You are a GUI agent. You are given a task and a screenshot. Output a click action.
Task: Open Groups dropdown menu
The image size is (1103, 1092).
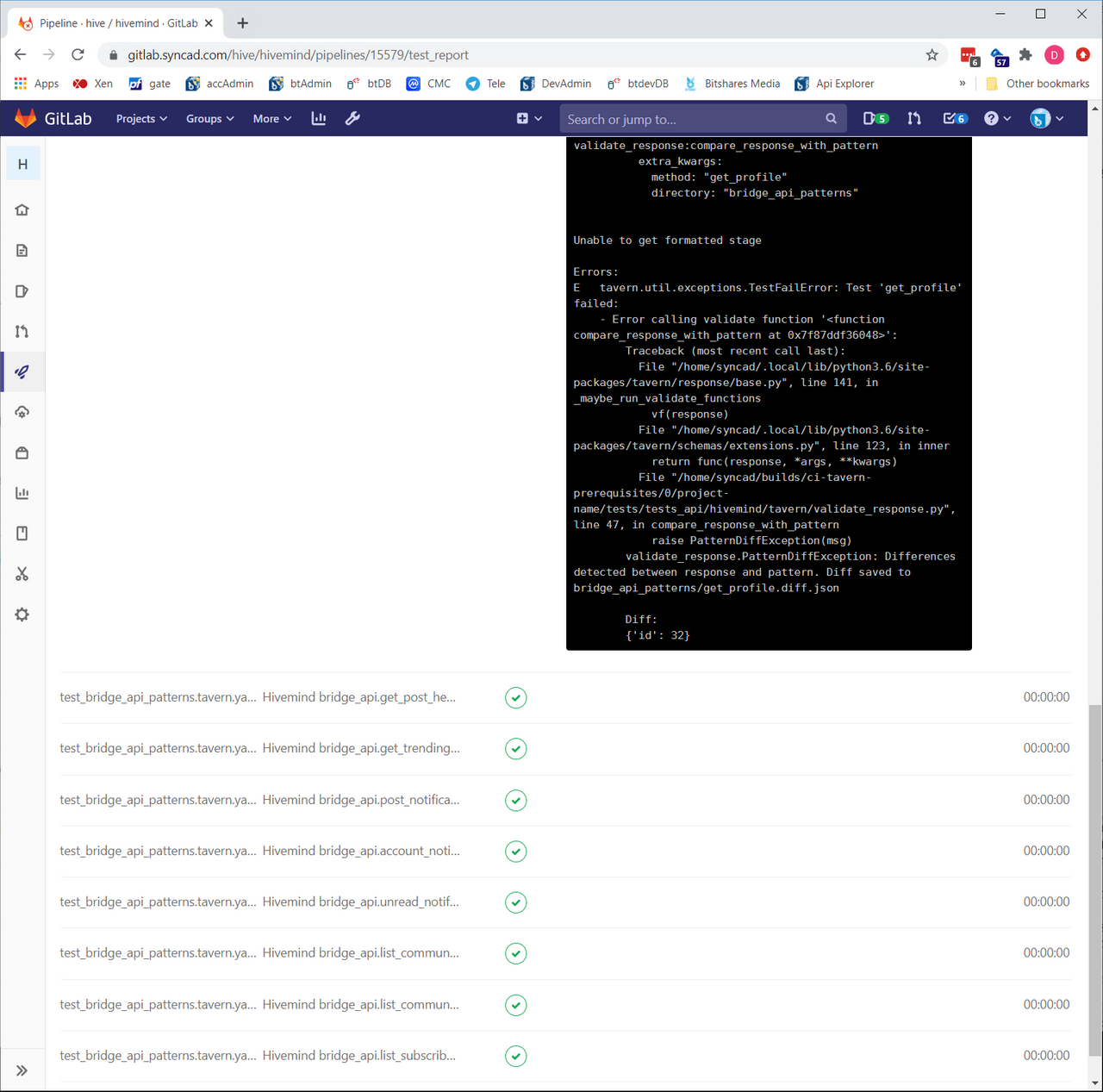[x=210, y=119]
